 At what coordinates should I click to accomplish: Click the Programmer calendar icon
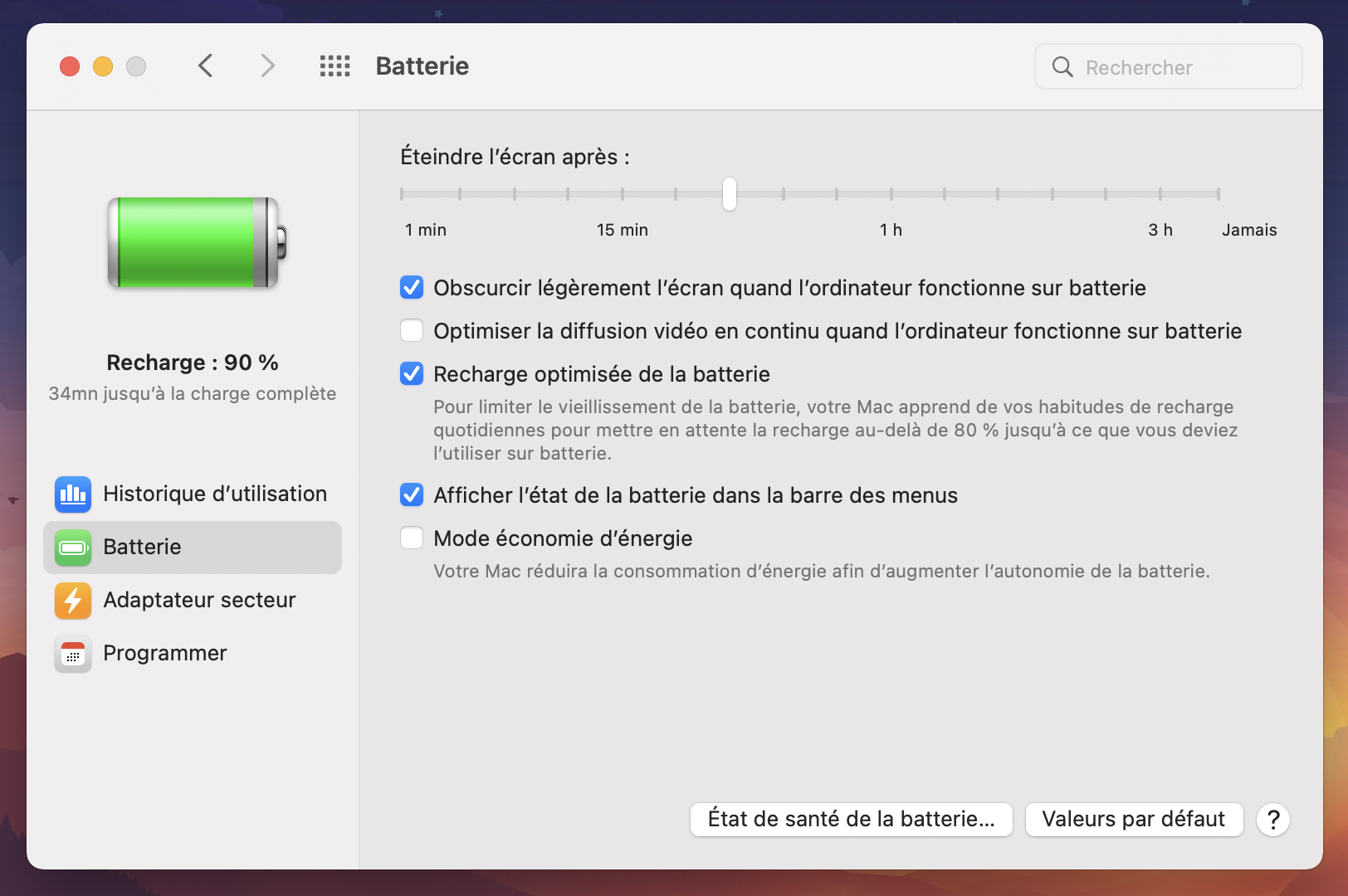pos(73,654)
